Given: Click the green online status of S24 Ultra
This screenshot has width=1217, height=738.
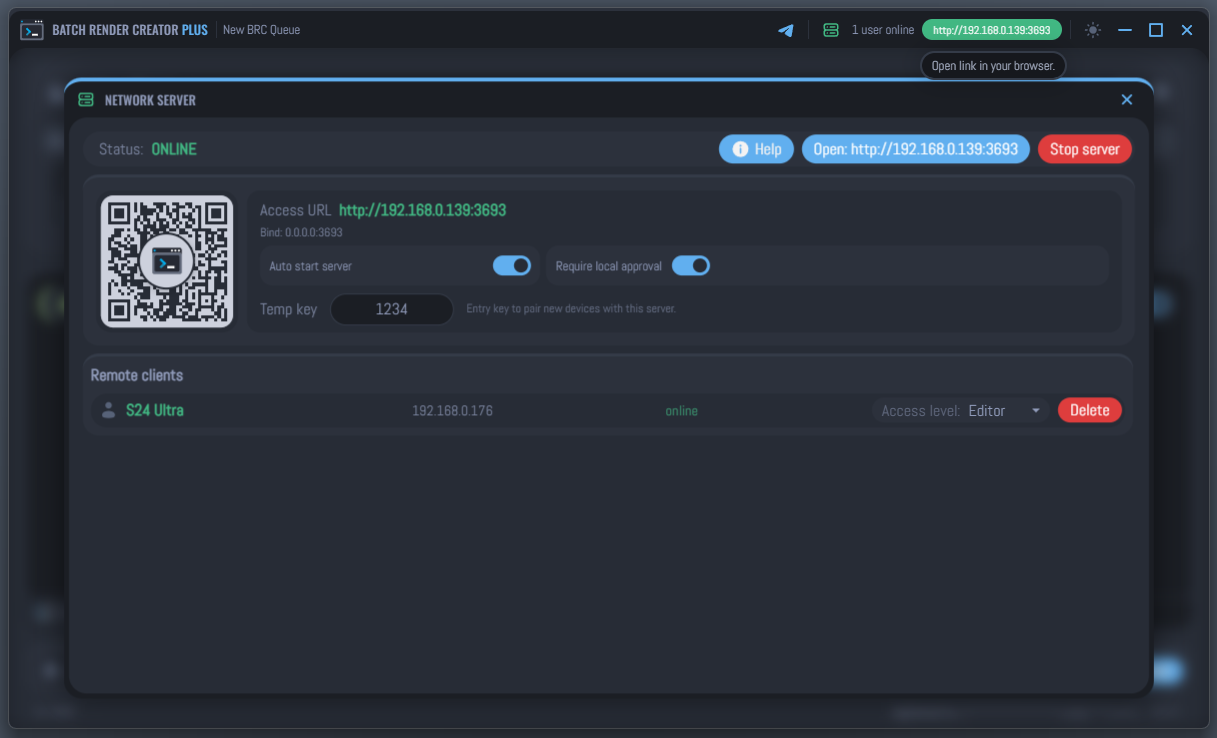Looking at the screenshot, I should tap(682, 411).
